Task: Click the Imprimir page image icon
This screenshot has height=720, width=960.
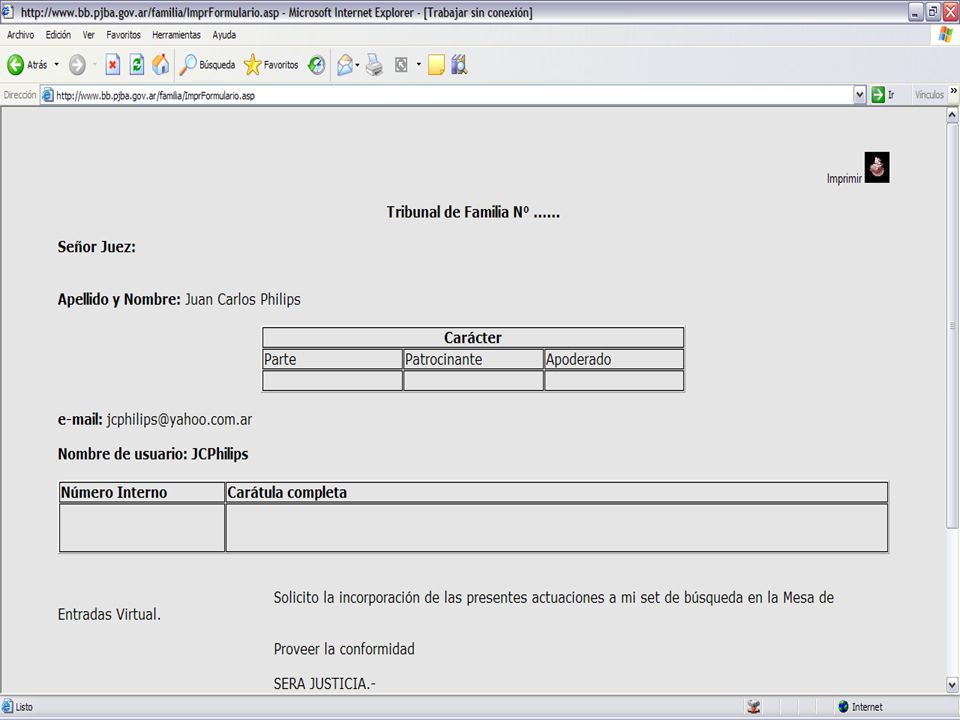Action: 877,167
